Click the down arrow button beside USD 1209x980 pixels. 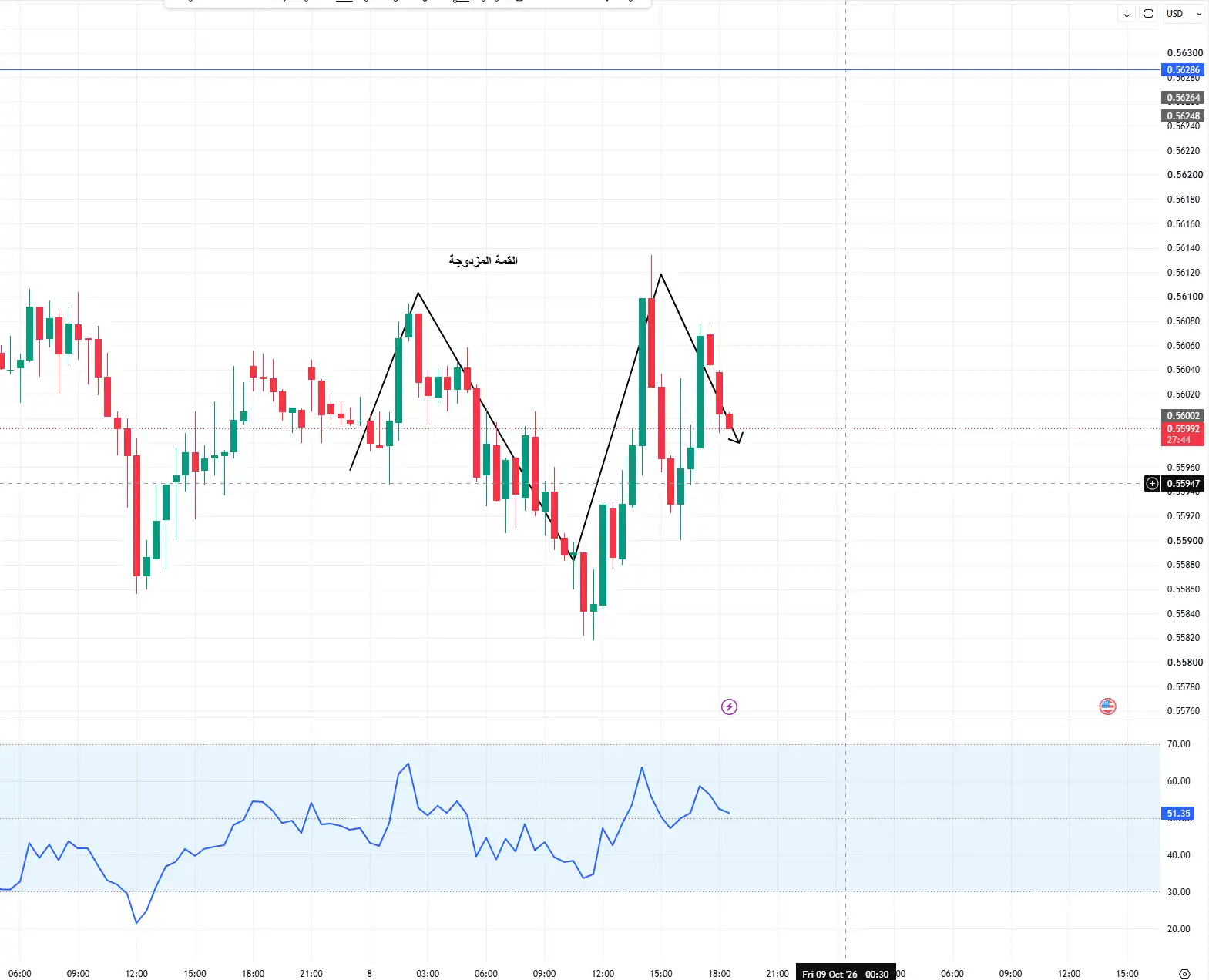tap(1127, 14)
